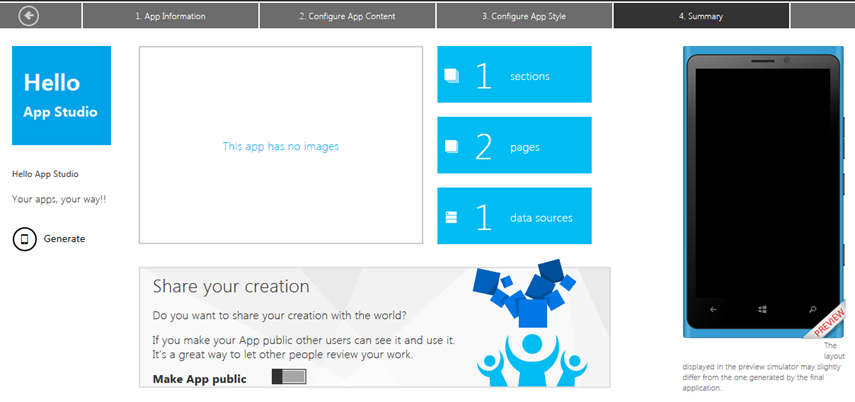This screenshot has height=402, width=855.
Task: Toggle the Make App public switch
Action: point(289,376)
